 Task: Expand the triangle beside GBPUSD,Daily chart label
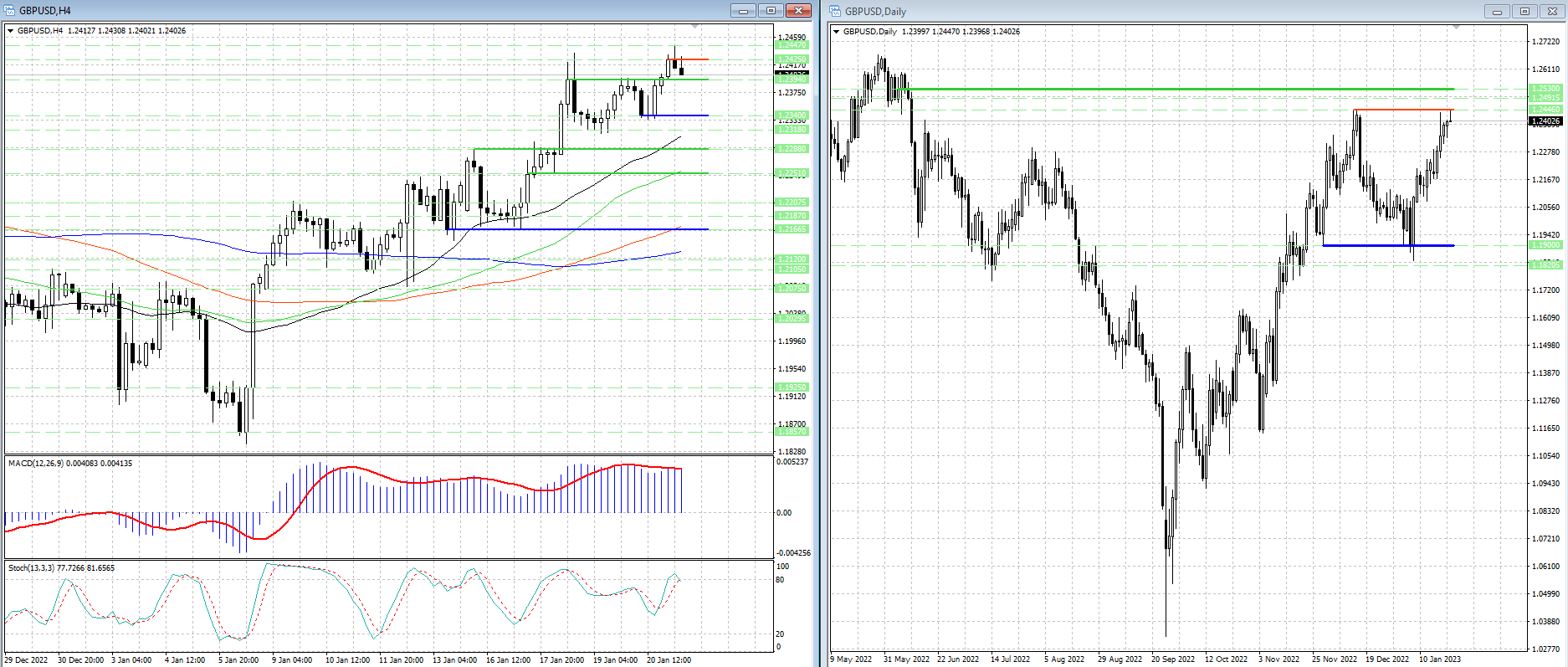tap(836, 32)
